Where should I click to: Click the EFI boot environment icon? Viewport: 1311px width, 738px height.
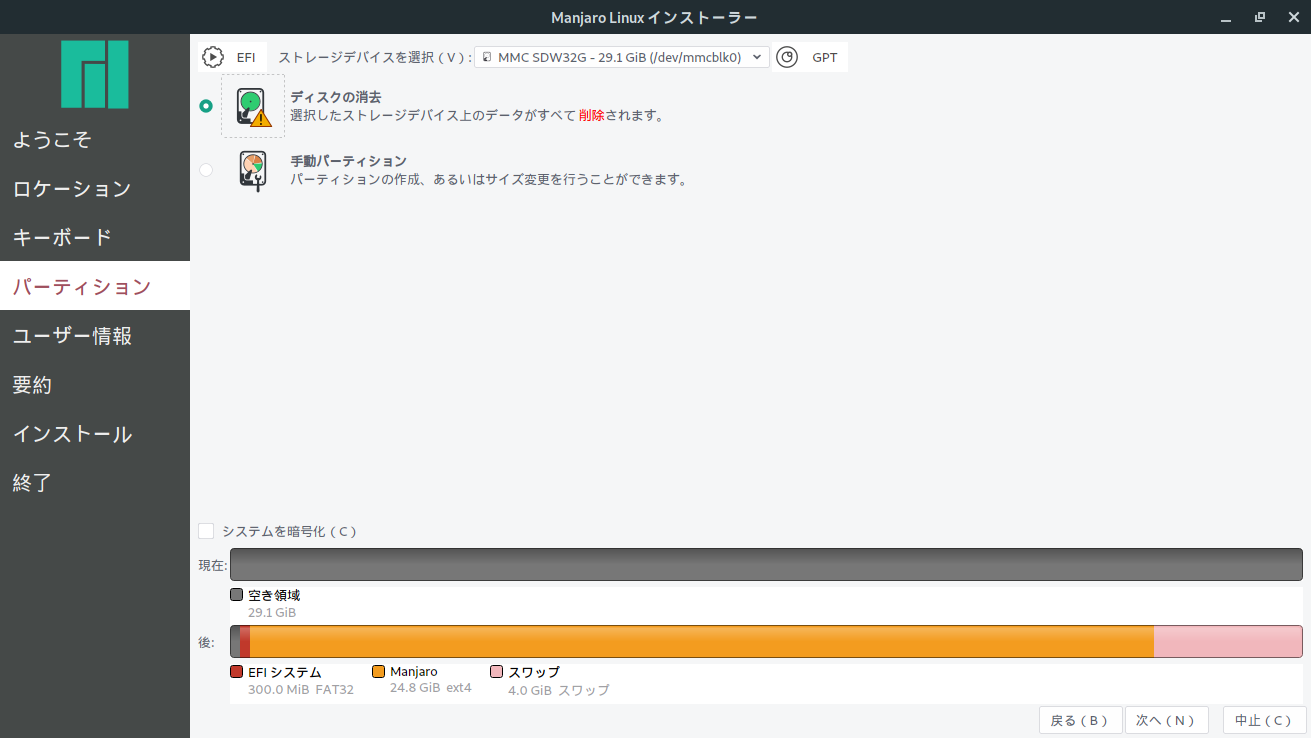click(213, 57)
